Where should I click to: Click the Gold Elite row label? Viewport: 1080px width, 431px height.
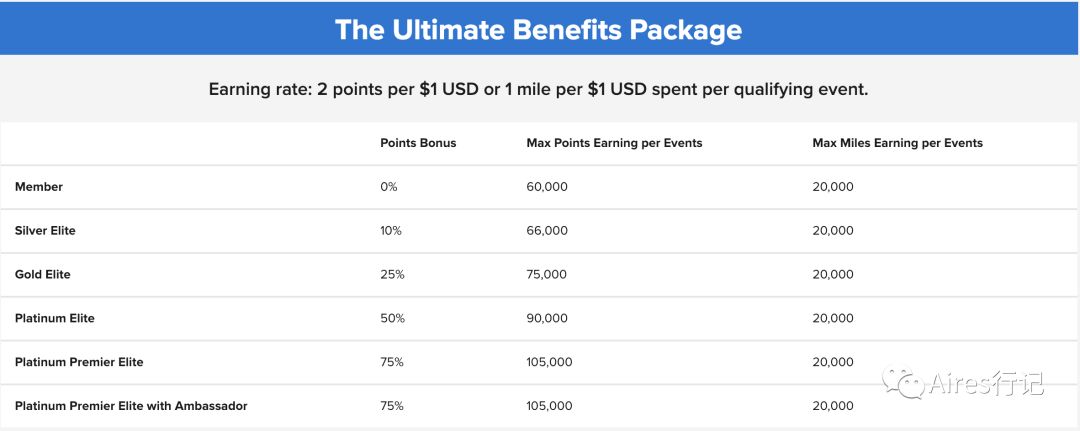pos(43,274)
